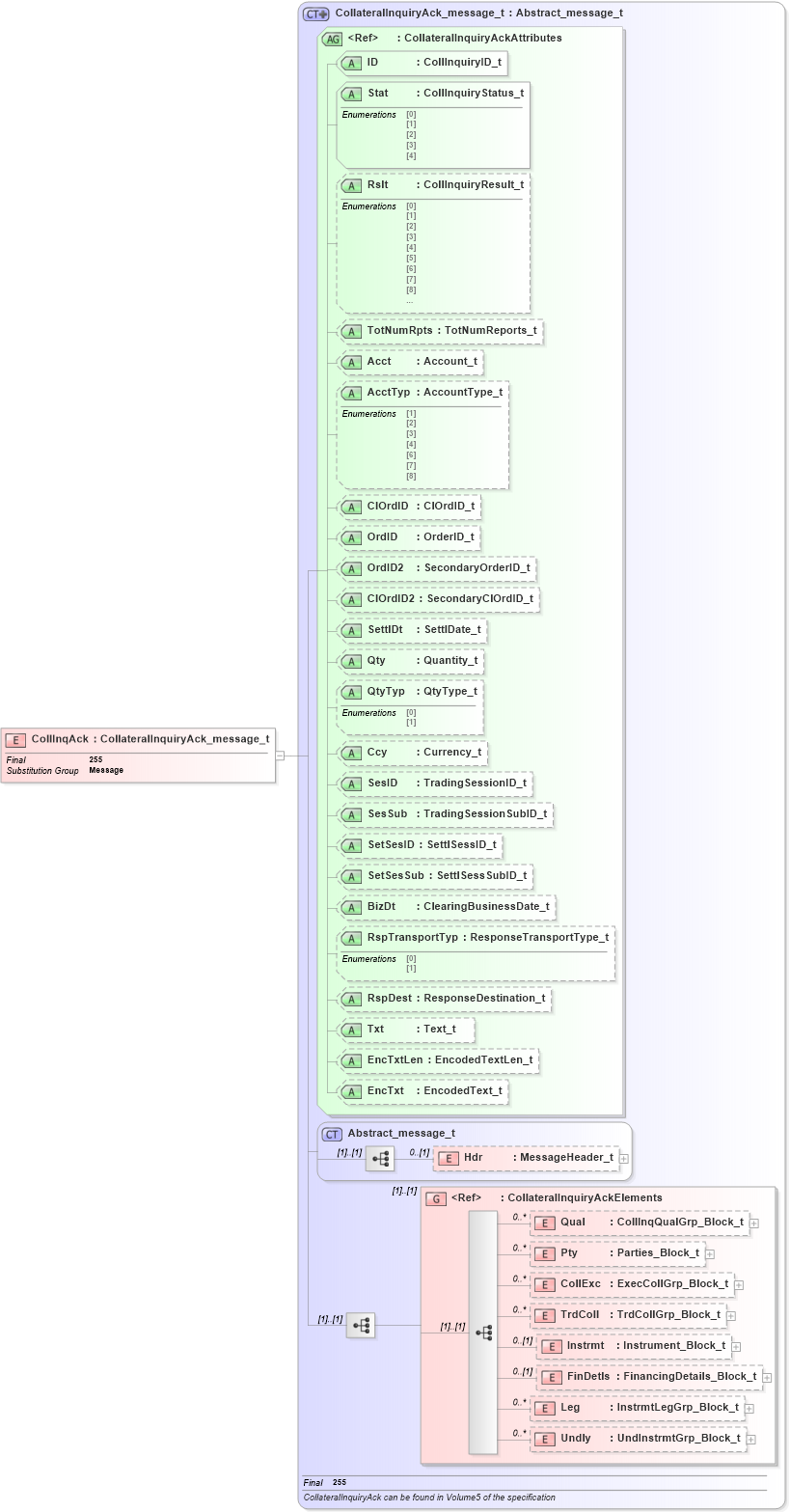Expand the Qual CollInqQualGrp_Block_t element

[x=755, y=1223]
